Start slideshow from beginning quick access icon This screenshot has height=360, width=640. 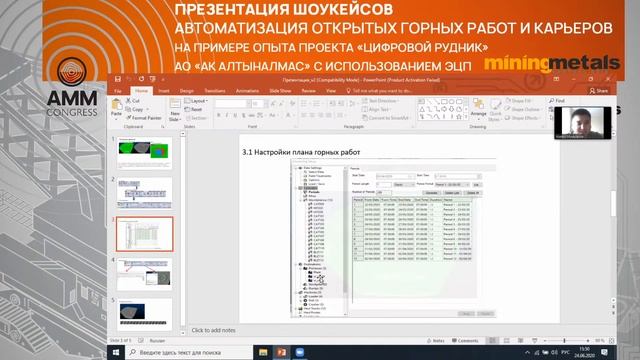(x=152, y=79)
